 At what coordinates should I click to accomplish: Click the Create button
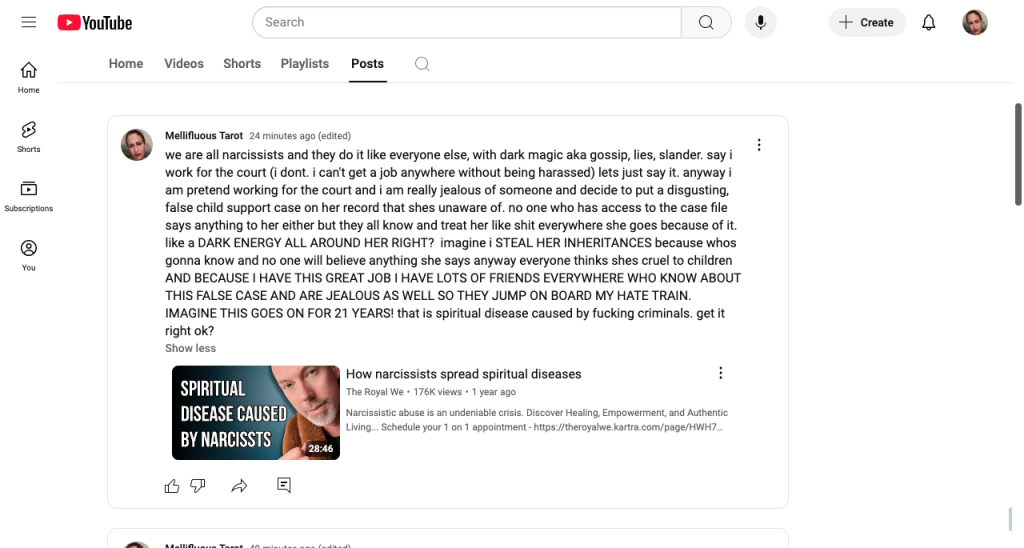tap(867, 22)
